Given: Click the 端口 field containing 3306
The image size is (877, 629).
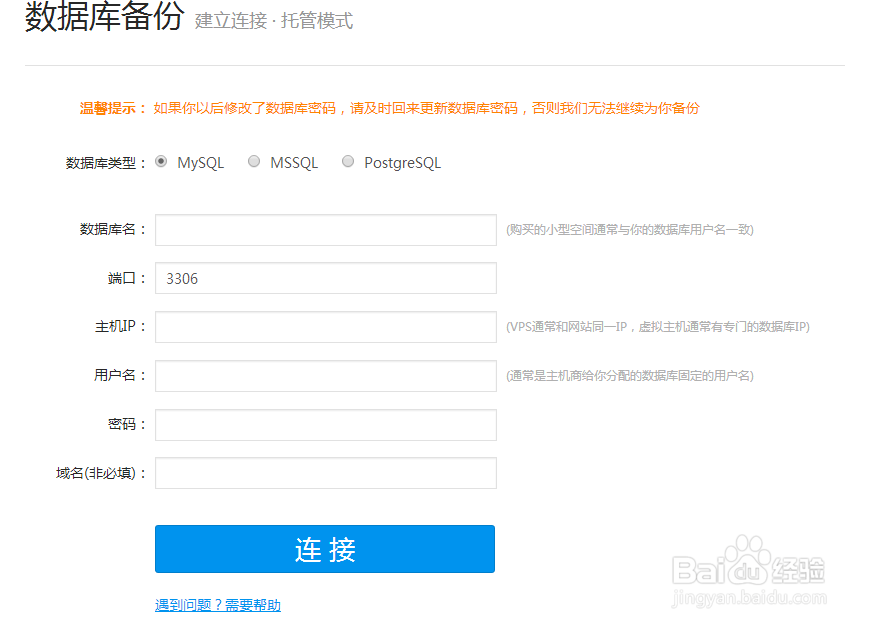Looking at the screenshot, I should click(325, 278).
